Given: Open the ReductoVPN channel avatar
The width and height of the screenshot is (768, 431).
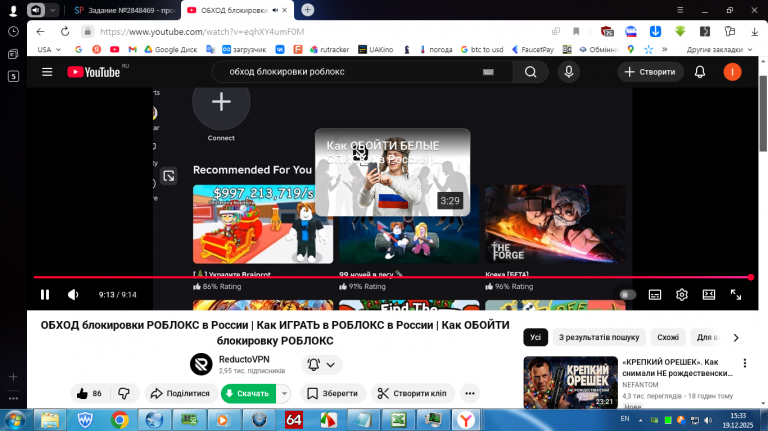Looking at the screenshot, I should [x=201, y=364].
